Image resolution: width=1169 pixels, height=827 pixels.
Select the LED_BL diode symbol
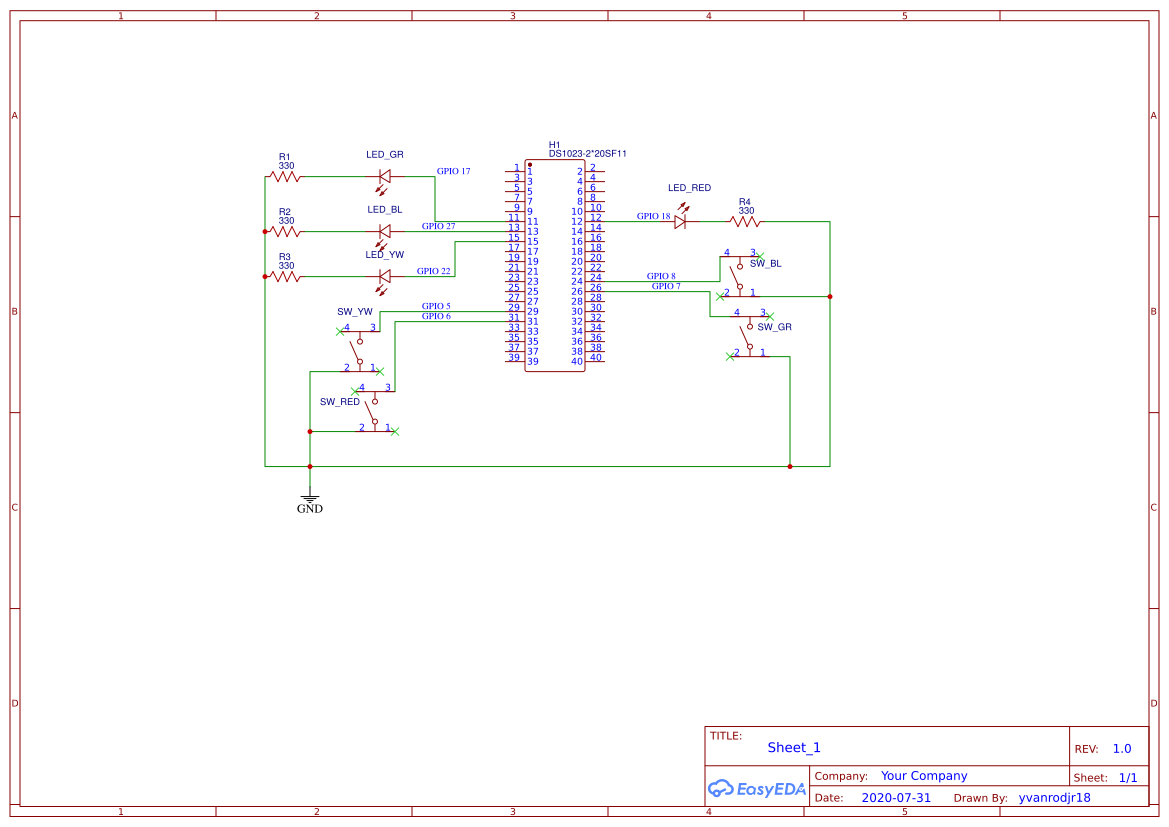point(385,234)
